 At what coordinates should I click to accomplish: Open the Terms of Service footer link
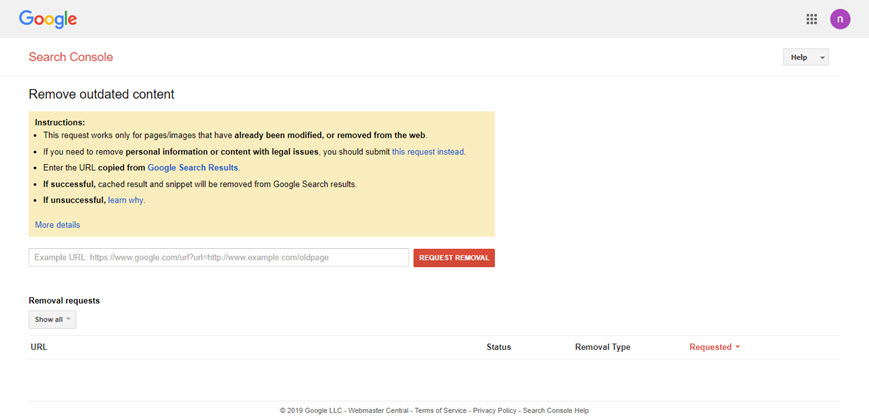click(440, 411)
